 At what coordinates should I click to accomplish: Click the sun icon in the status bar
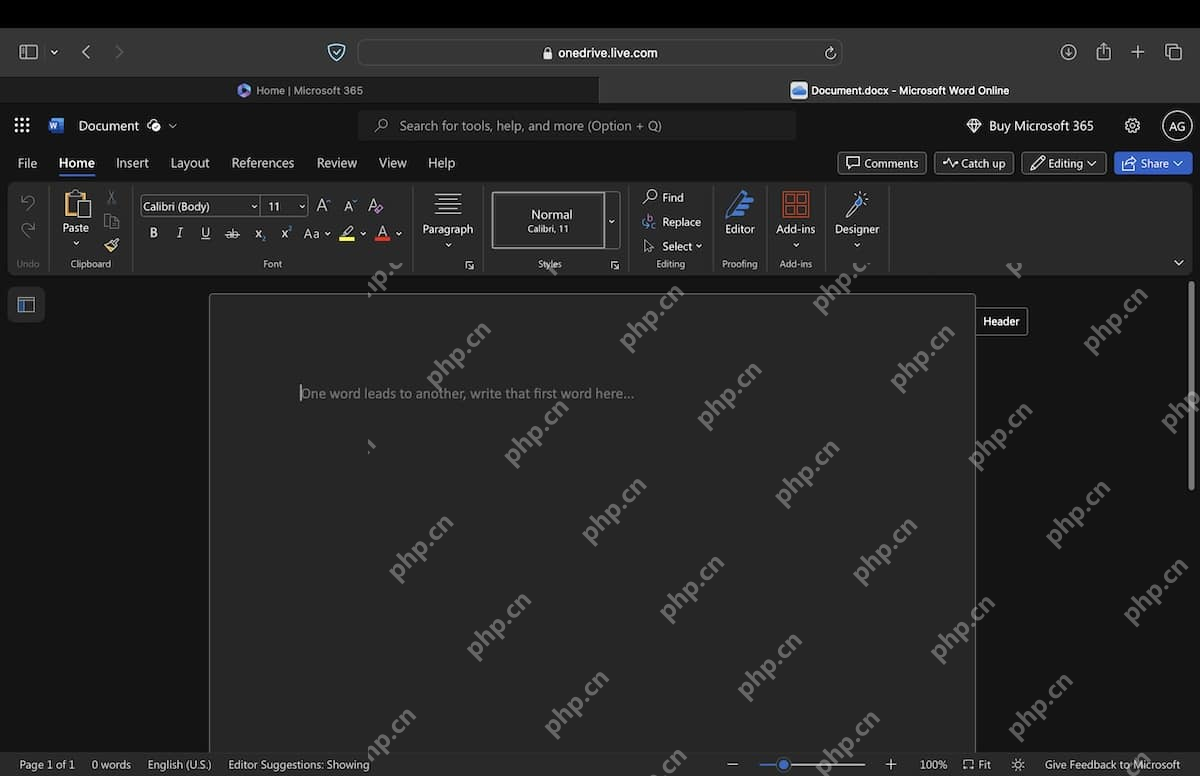(x=1018, y=764)
